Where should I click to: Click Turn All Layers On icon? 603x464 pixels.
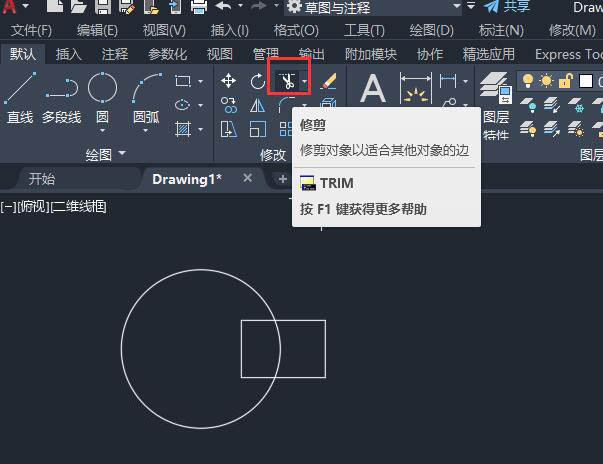528,129
